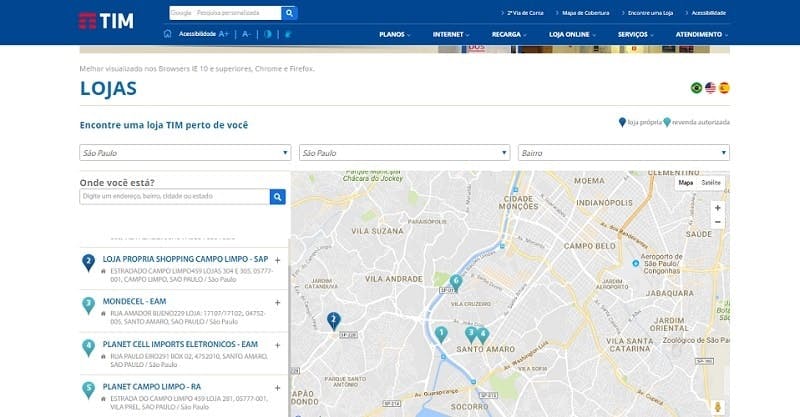Open the 2ª Via de Conta link

(525, 13)
